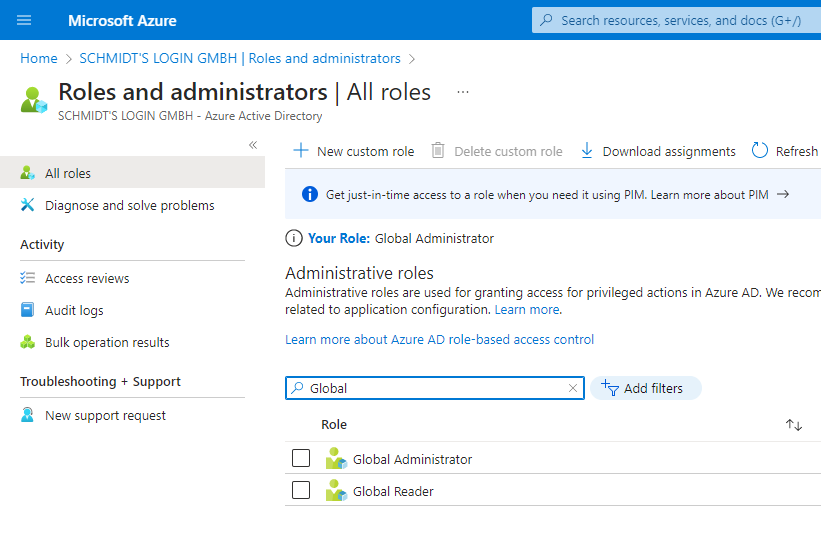Click the Microsoft Azure logo text
This screenshot has height=533, width=821.
(x=122, y=20)
